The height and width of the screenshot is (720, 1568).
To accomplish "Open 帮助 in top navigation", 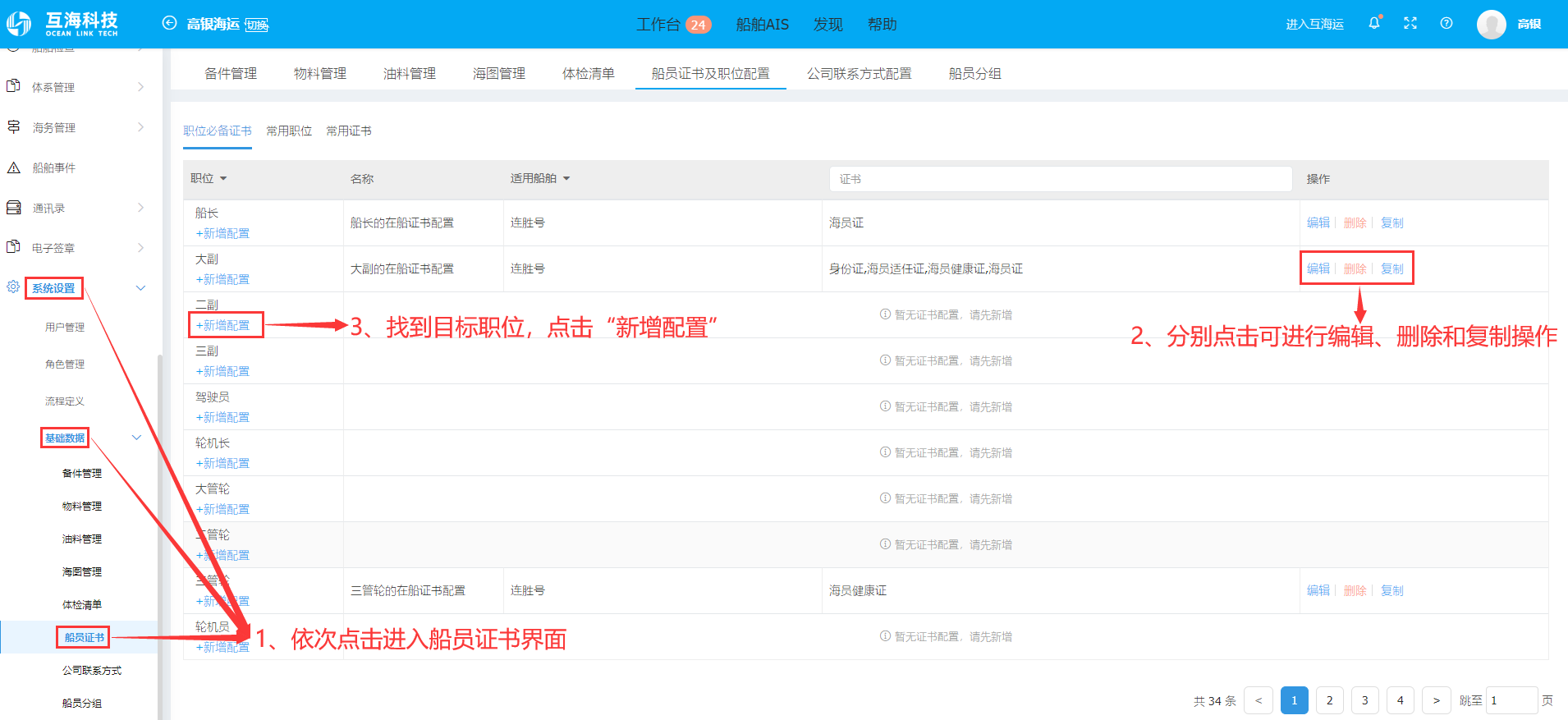I will [882, 25].
